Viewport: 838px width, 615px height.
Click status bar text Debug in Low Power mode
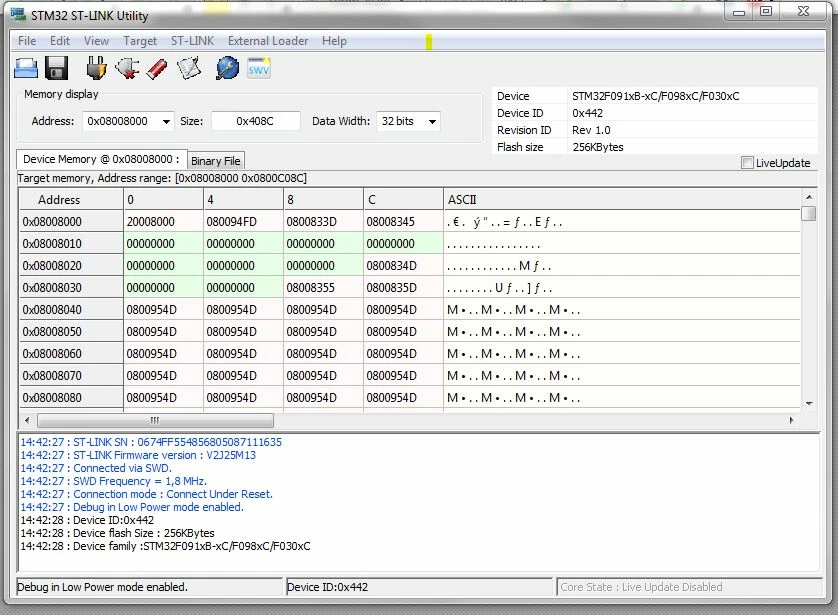point(102,587)
